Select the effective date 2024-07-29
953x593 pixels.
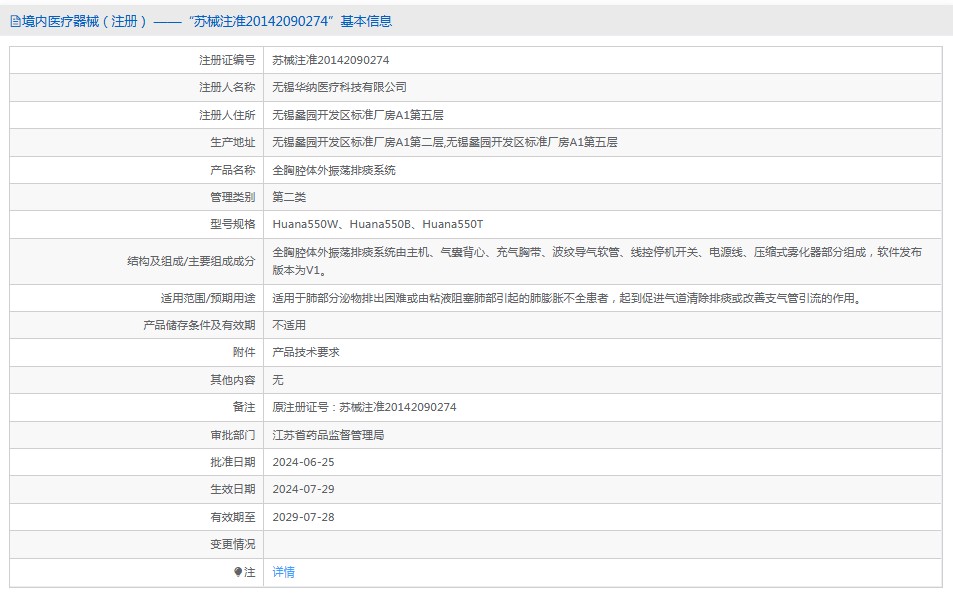point(303,489)
